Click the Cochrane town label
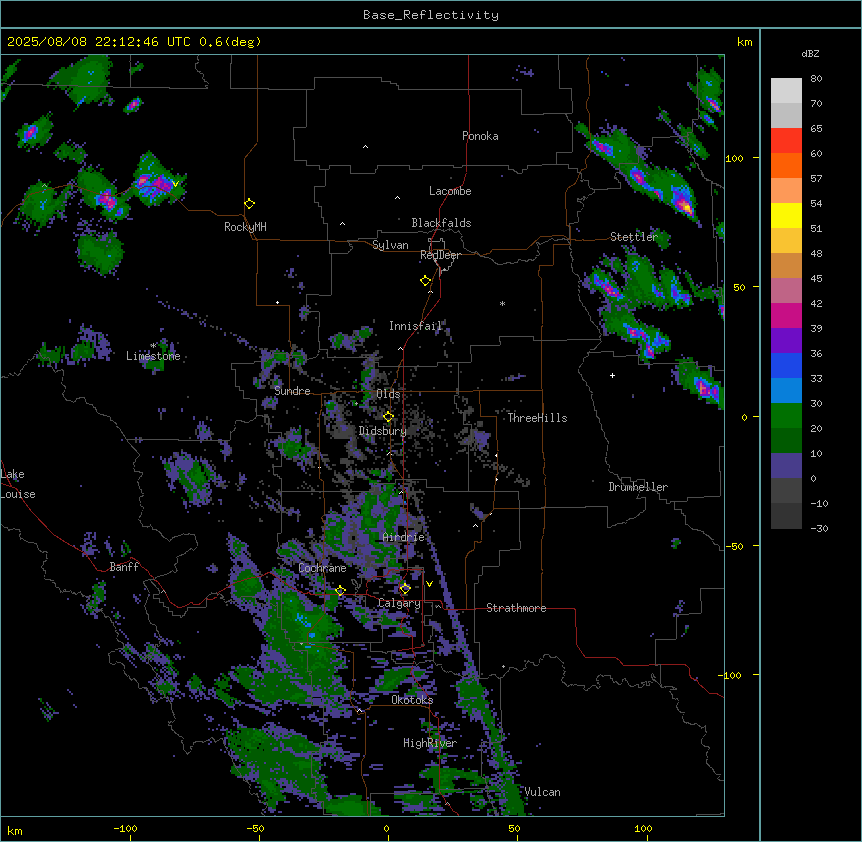Image resolution: width=862 pixels, height=842 pixels. pyautogui.click(x=322, y=568)
